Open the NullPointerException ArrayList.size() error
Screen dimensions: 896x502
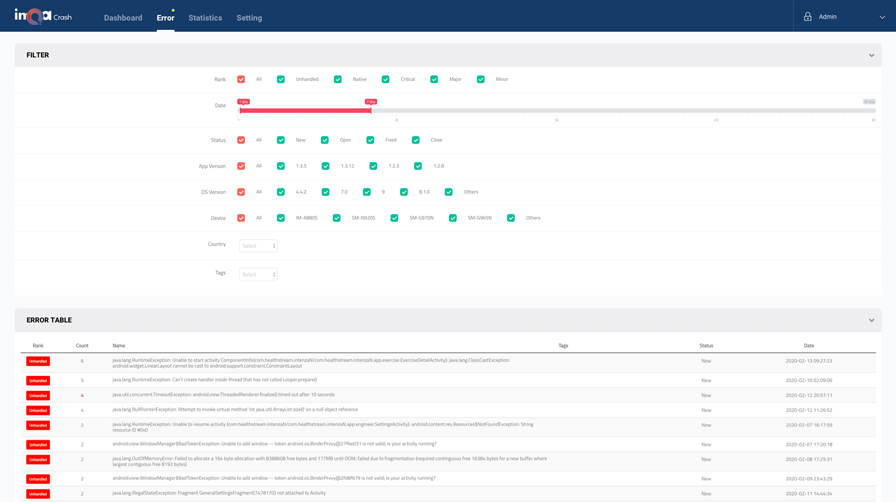pyautogui.click(x=448, y=410)
